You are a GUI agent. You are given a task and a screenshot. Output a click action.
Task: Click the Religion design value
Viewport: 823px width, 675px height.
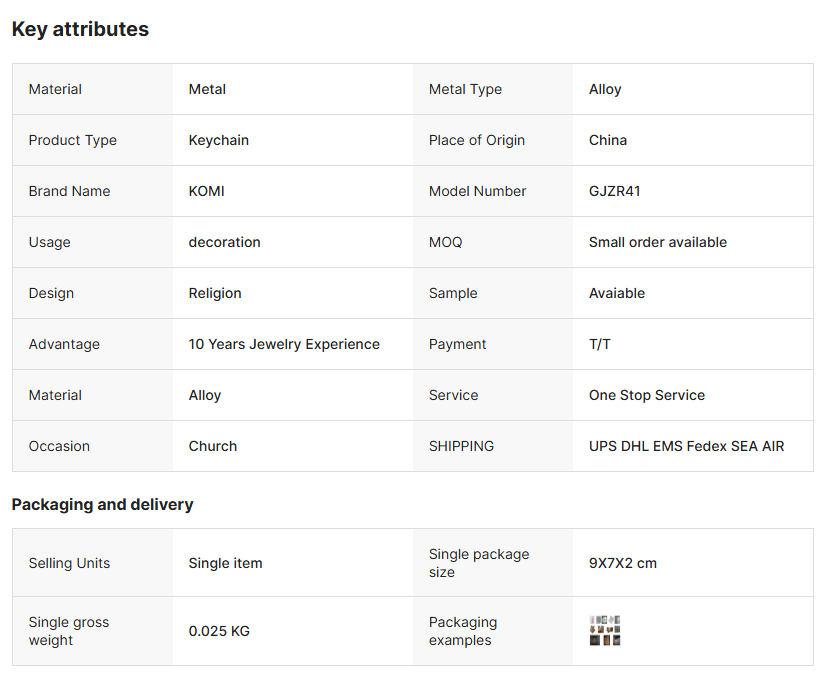(215, 293)
